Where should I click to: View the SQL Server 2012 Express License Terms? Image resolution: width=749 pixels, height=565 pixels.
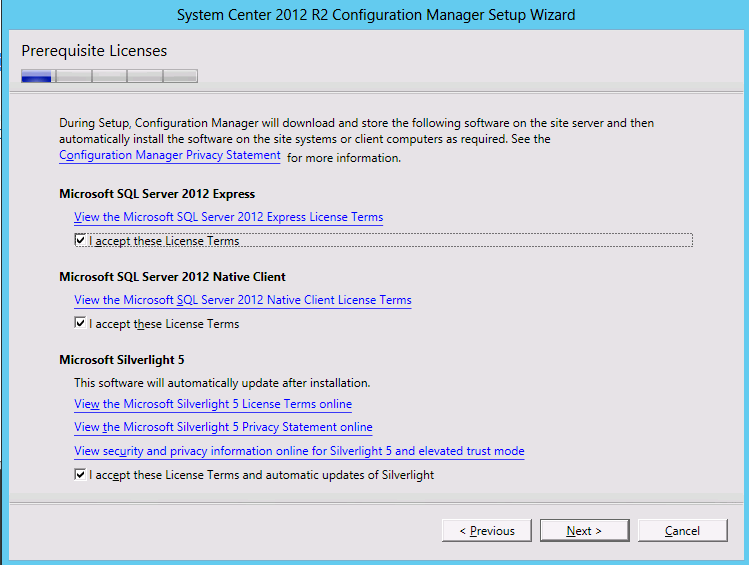click(x=228, y=217)
